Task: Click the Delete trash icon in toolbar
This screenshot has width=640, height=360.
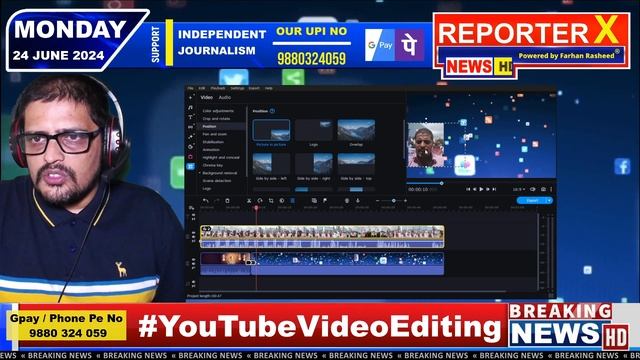Action: 227,201
